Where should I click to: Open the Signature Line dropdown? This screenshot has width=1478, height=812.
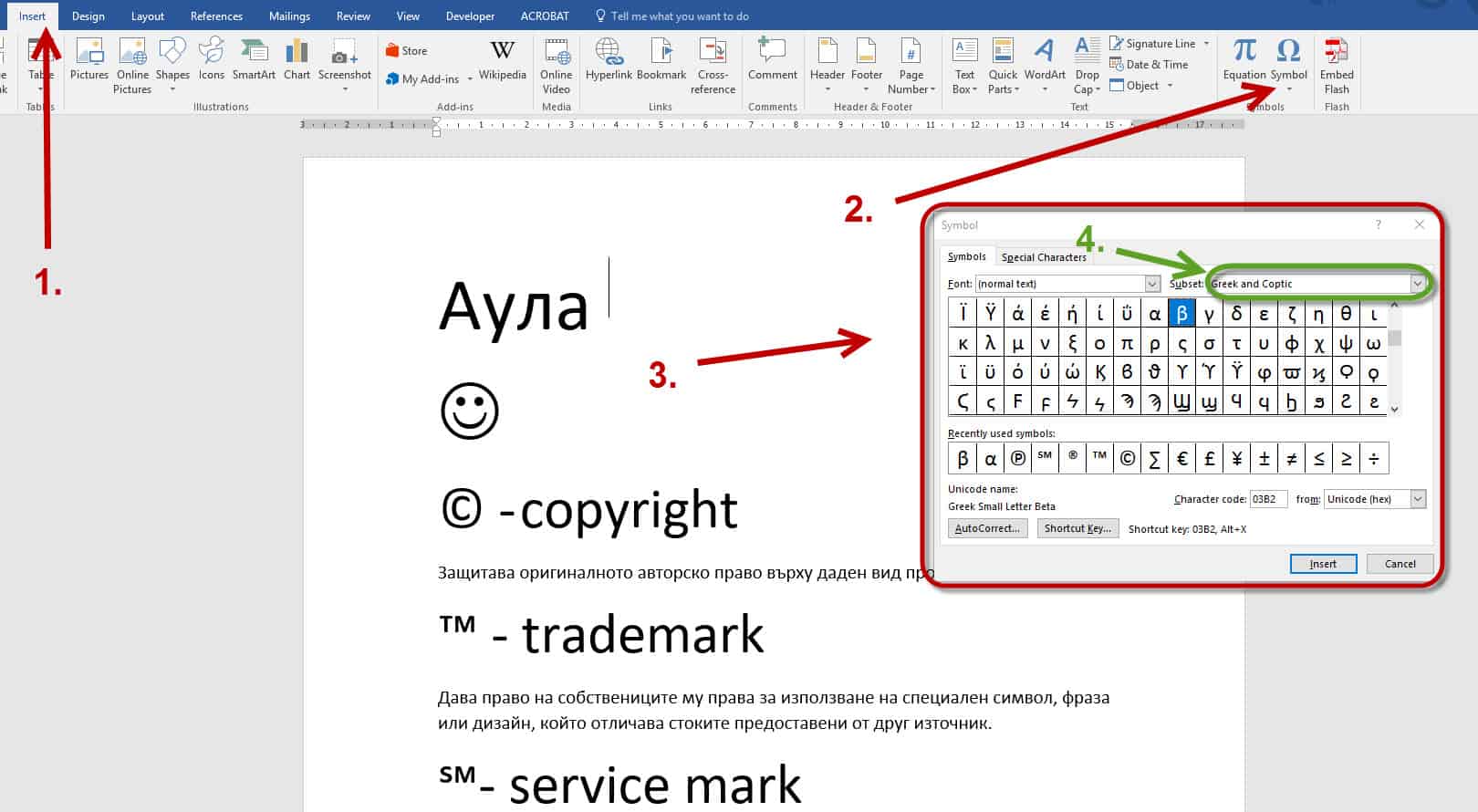[1206, 44]
